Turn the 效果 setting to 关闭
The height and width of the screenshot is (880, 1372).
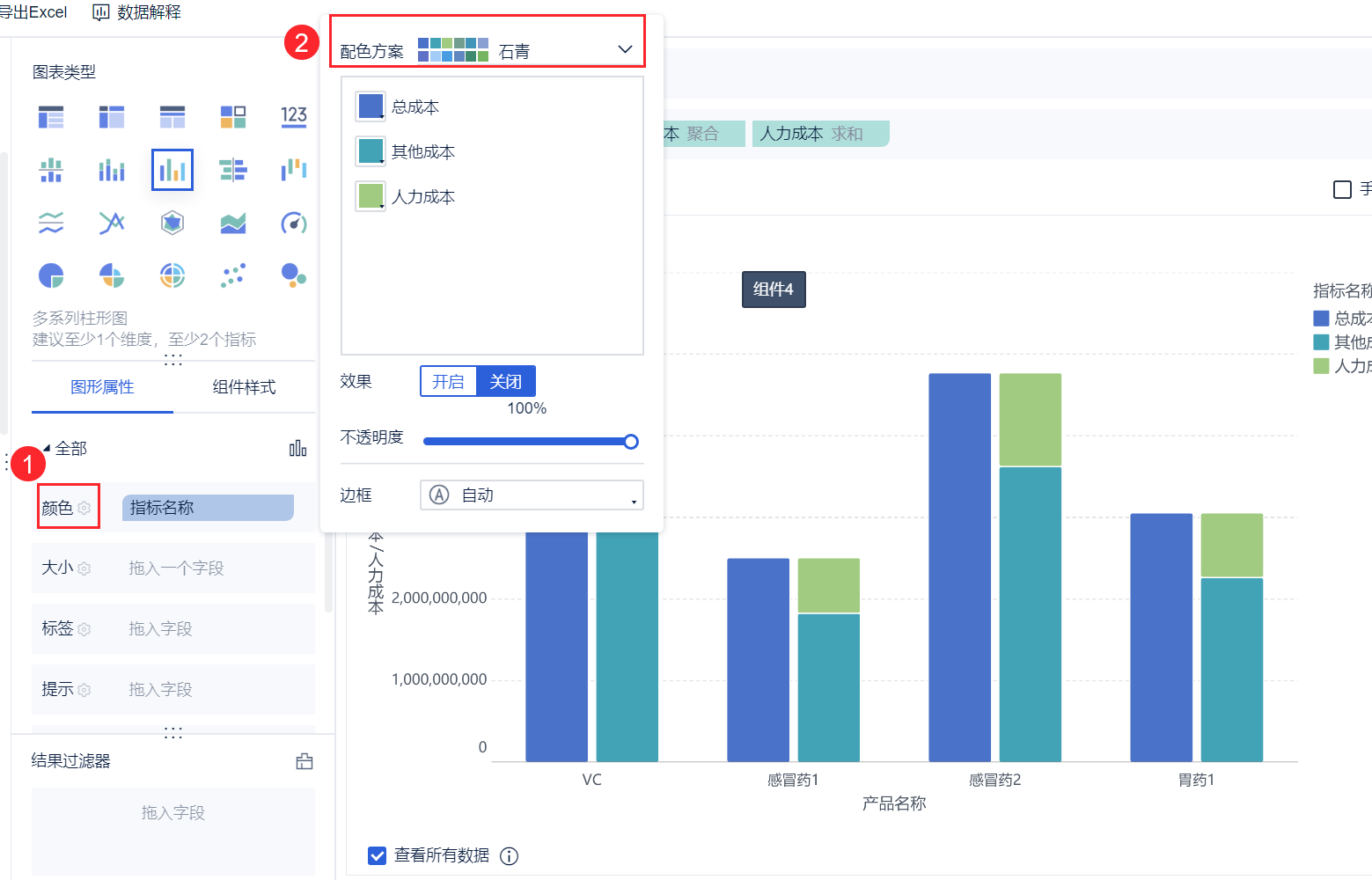click(506, 381)
